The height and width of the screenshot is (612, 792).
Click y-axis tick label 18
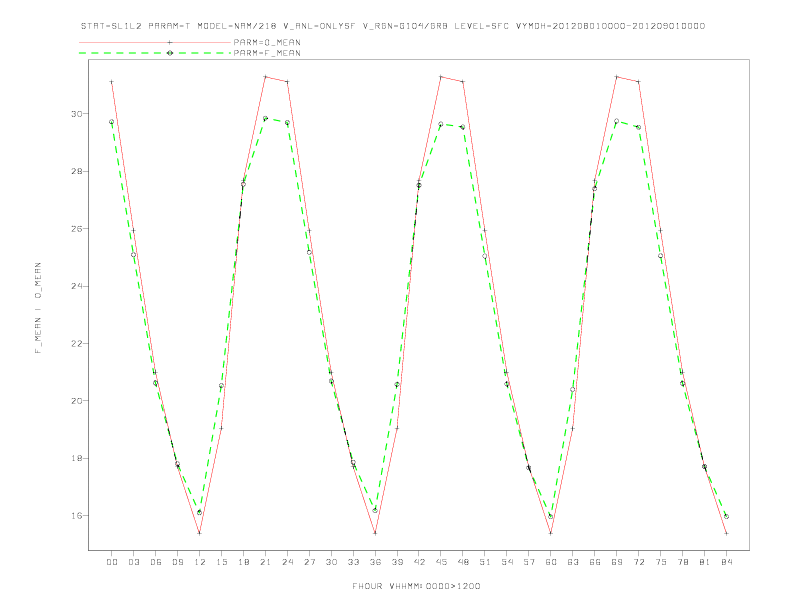point(76,458)
